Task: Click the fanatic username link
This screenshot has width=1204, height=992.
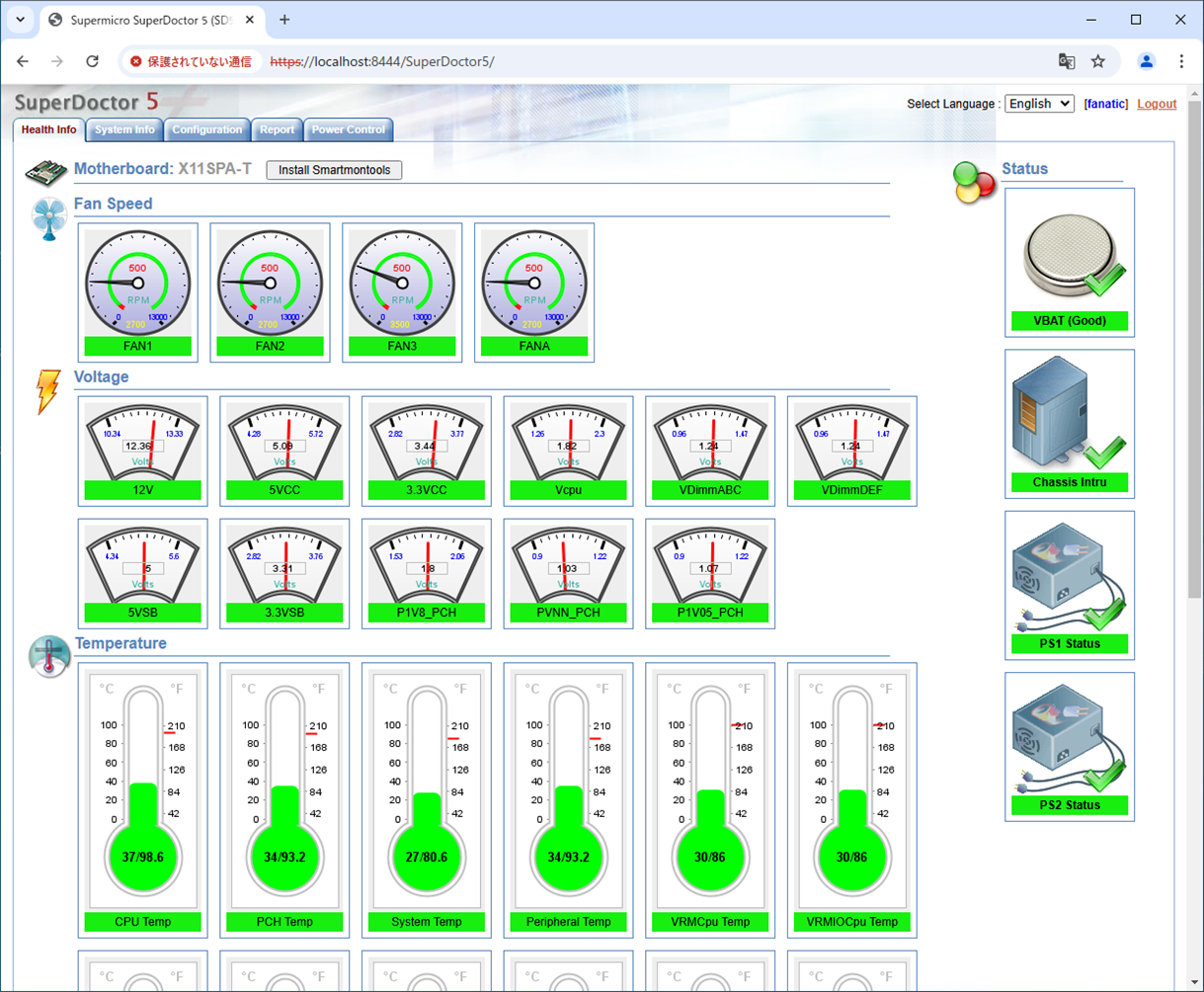Action: pos(1106,104)
